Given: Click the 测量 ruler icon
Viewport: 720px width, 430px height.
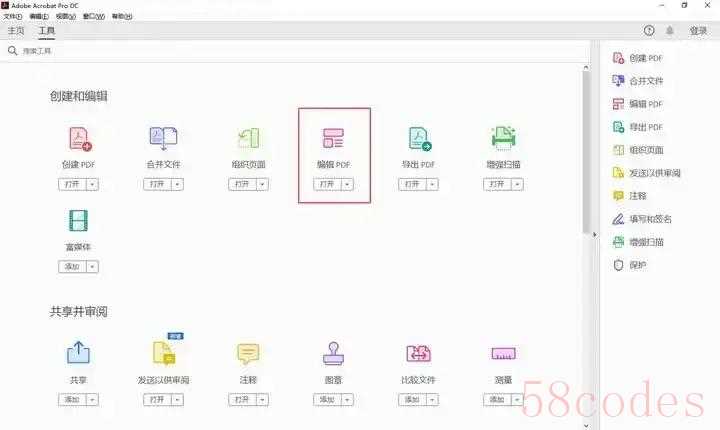Looking at the screenshot, I should point(503,353).
